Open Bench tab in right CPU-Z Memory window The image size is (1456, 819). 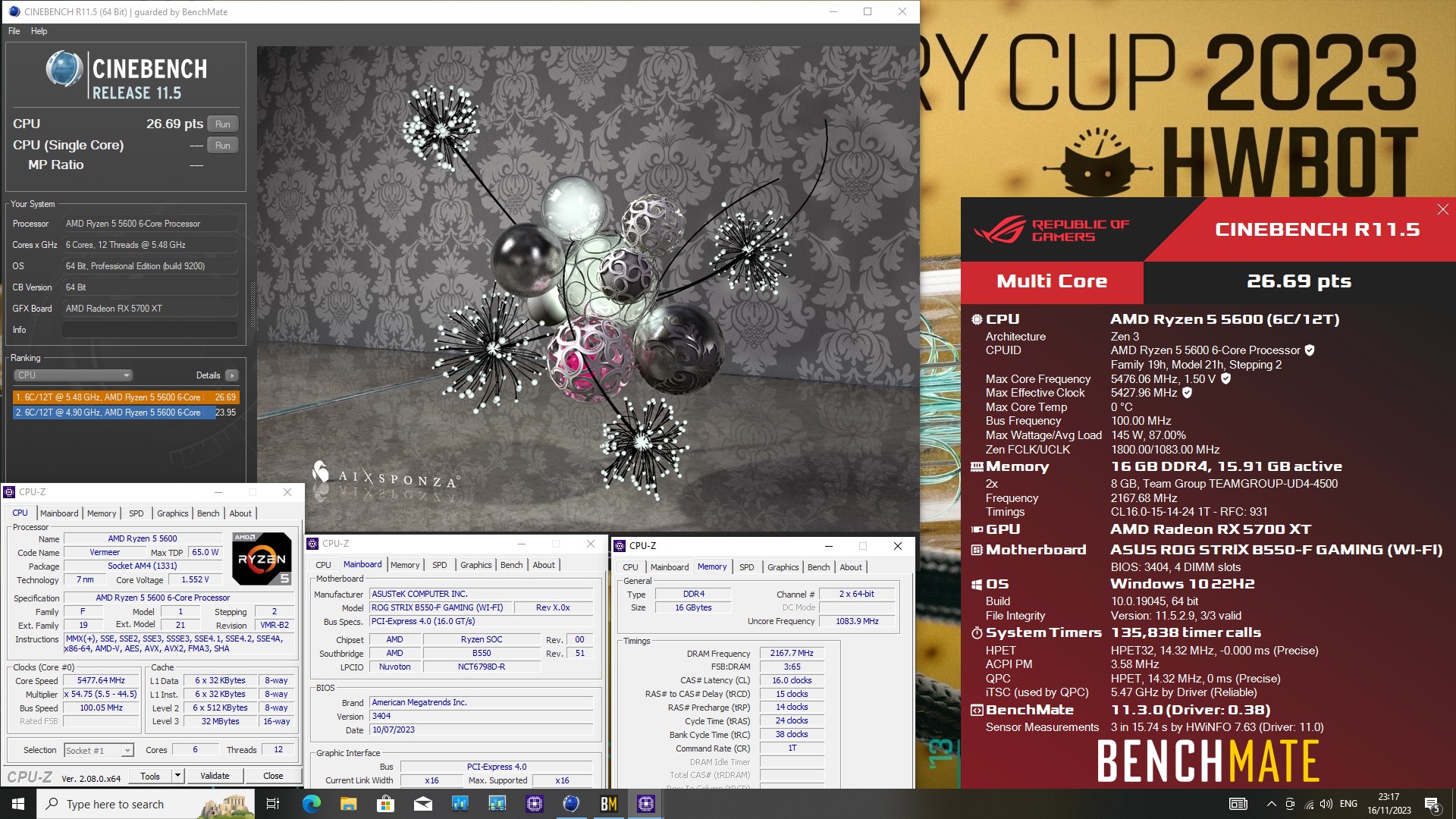819,567
